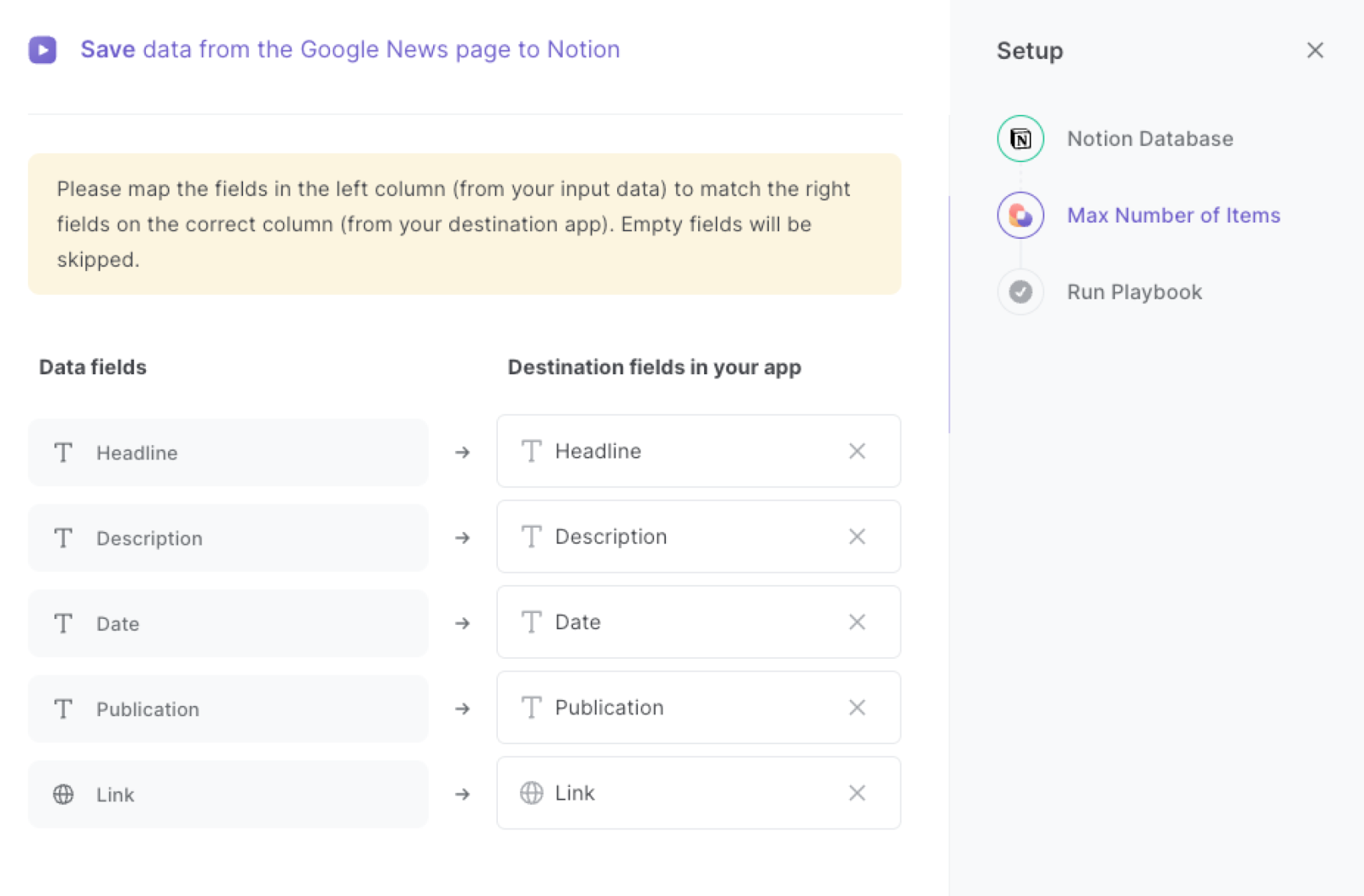Click the text type icon for Description data field
This screenshot has width=1364, height=896.
(63, 538)
